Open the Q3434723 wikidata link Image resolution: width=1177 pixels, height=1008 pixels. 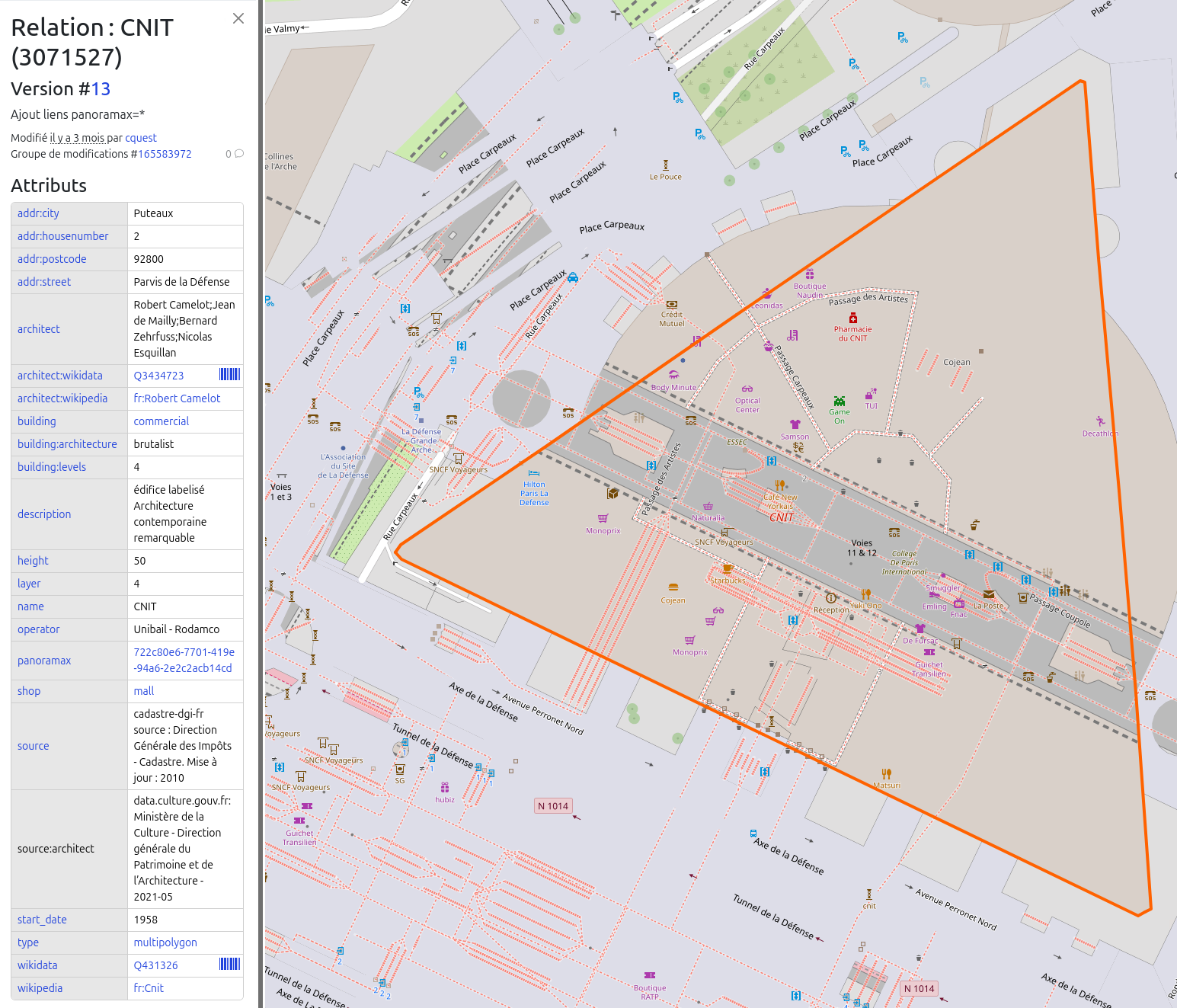158,376
